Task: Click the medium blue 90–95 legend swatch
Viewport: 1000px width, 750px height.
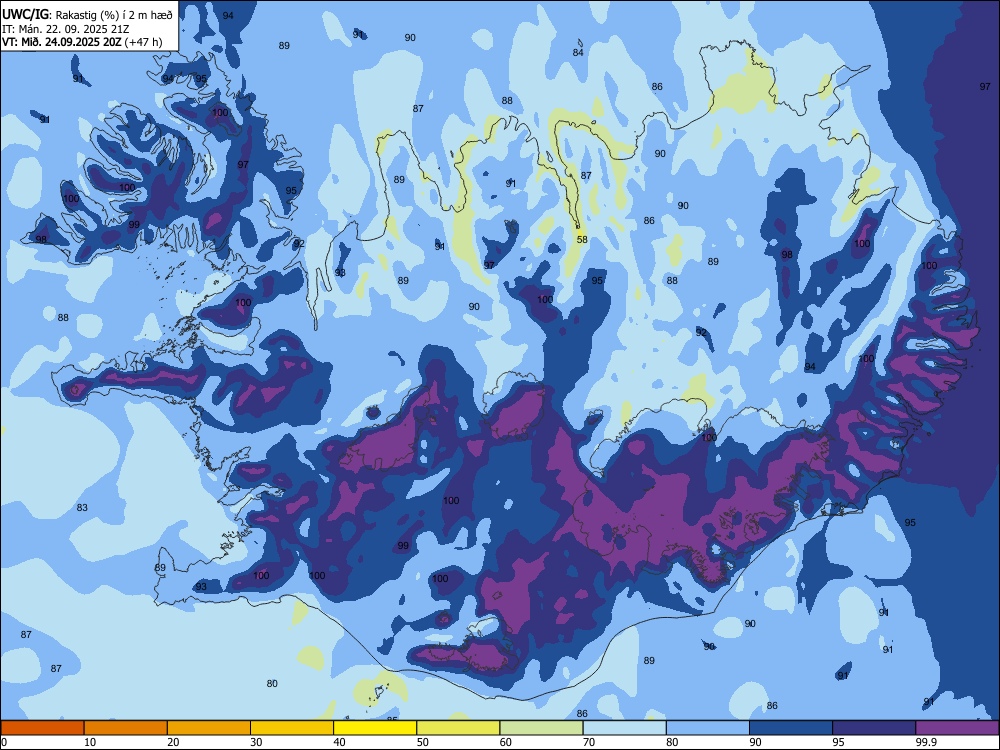Action: coord(791,728)
